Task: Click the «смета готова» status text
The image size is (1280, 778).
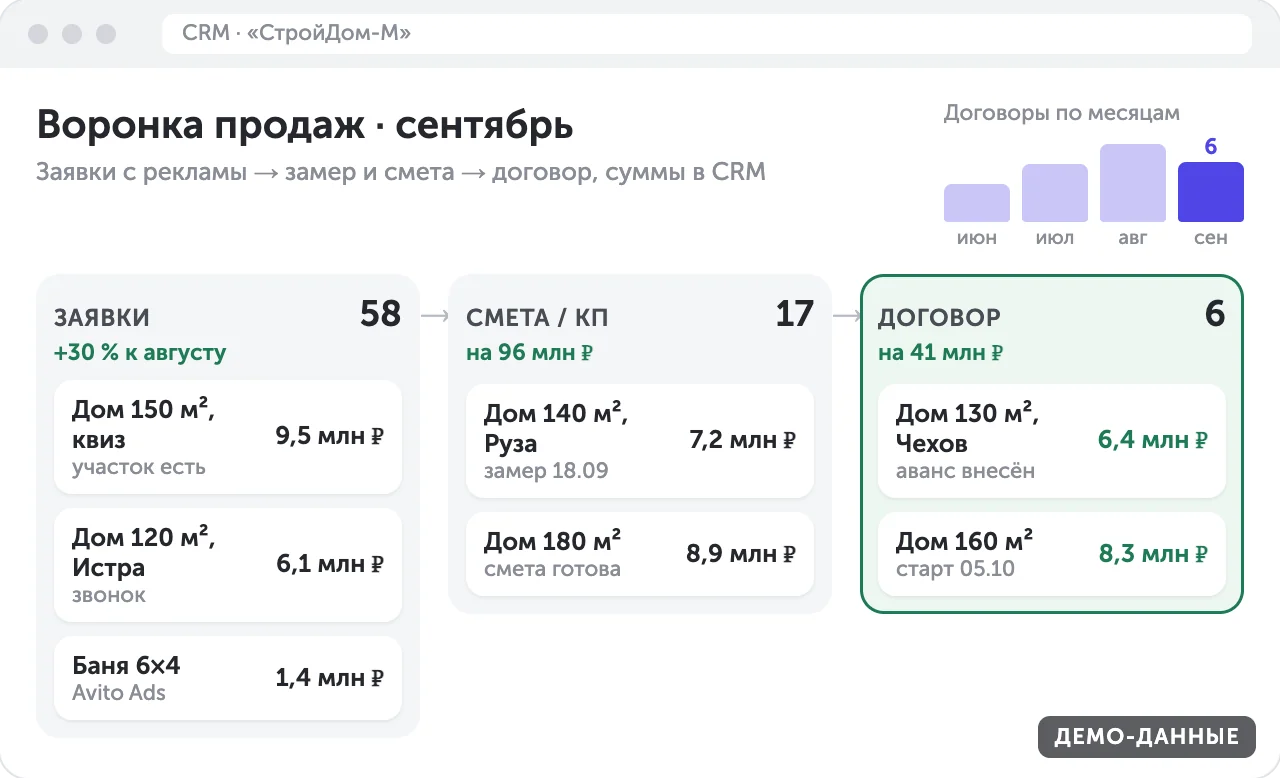Action: tap(552, 569)
